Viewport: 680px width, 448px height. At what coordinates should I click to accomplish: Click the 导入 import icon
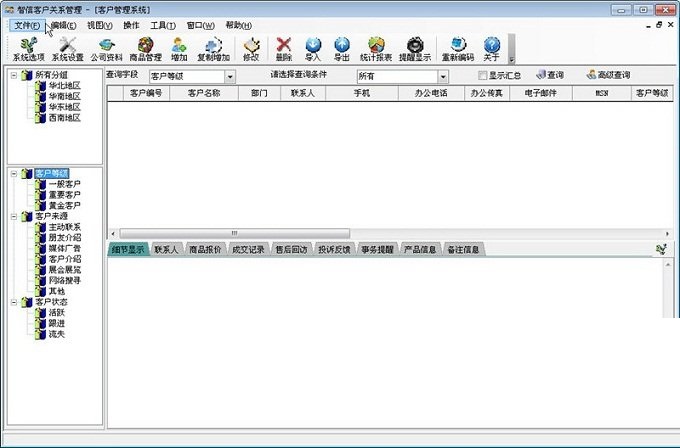click(313, 48)
